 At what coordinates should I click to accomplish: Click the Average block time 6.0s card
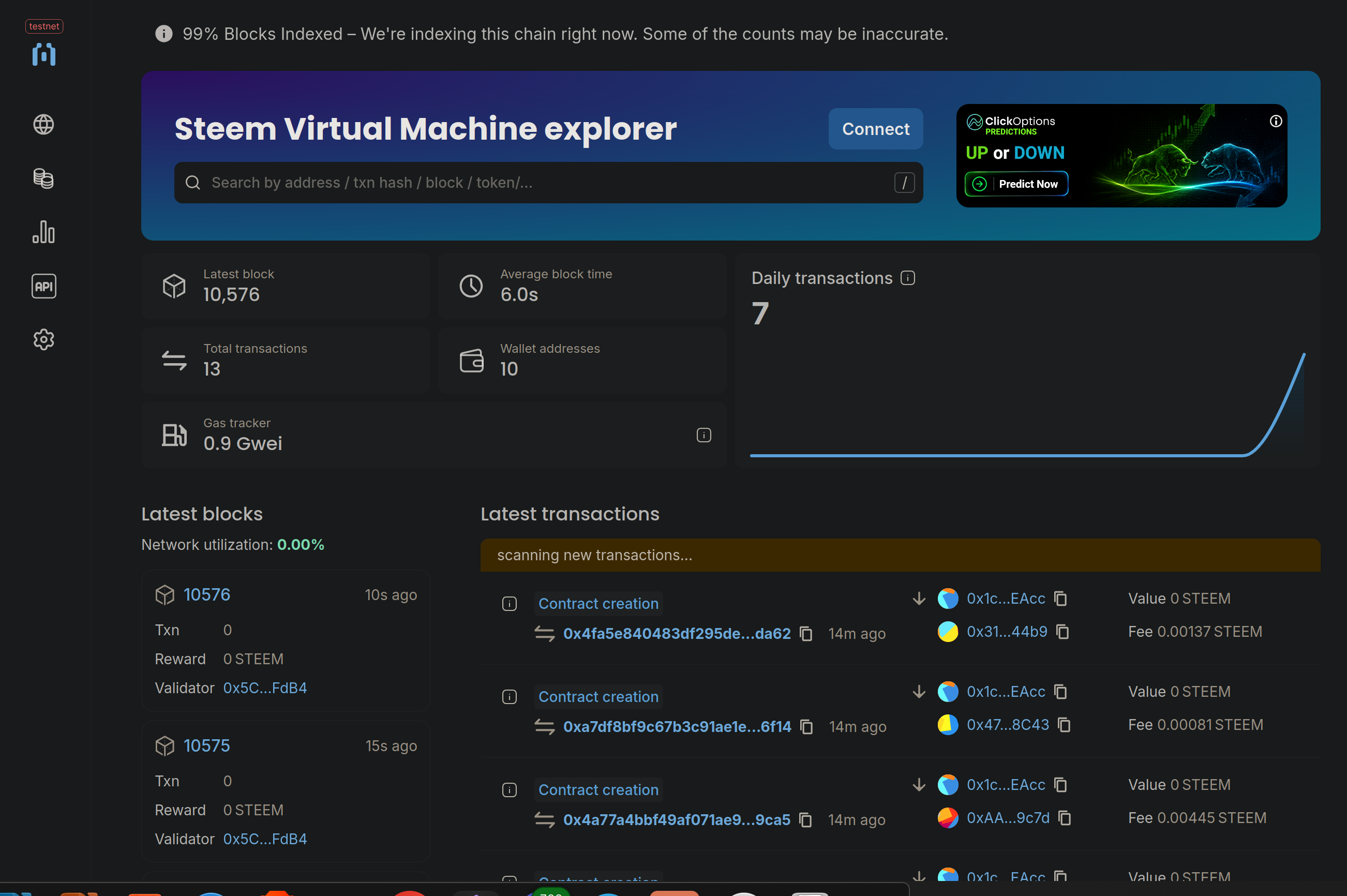click(581, 286)
